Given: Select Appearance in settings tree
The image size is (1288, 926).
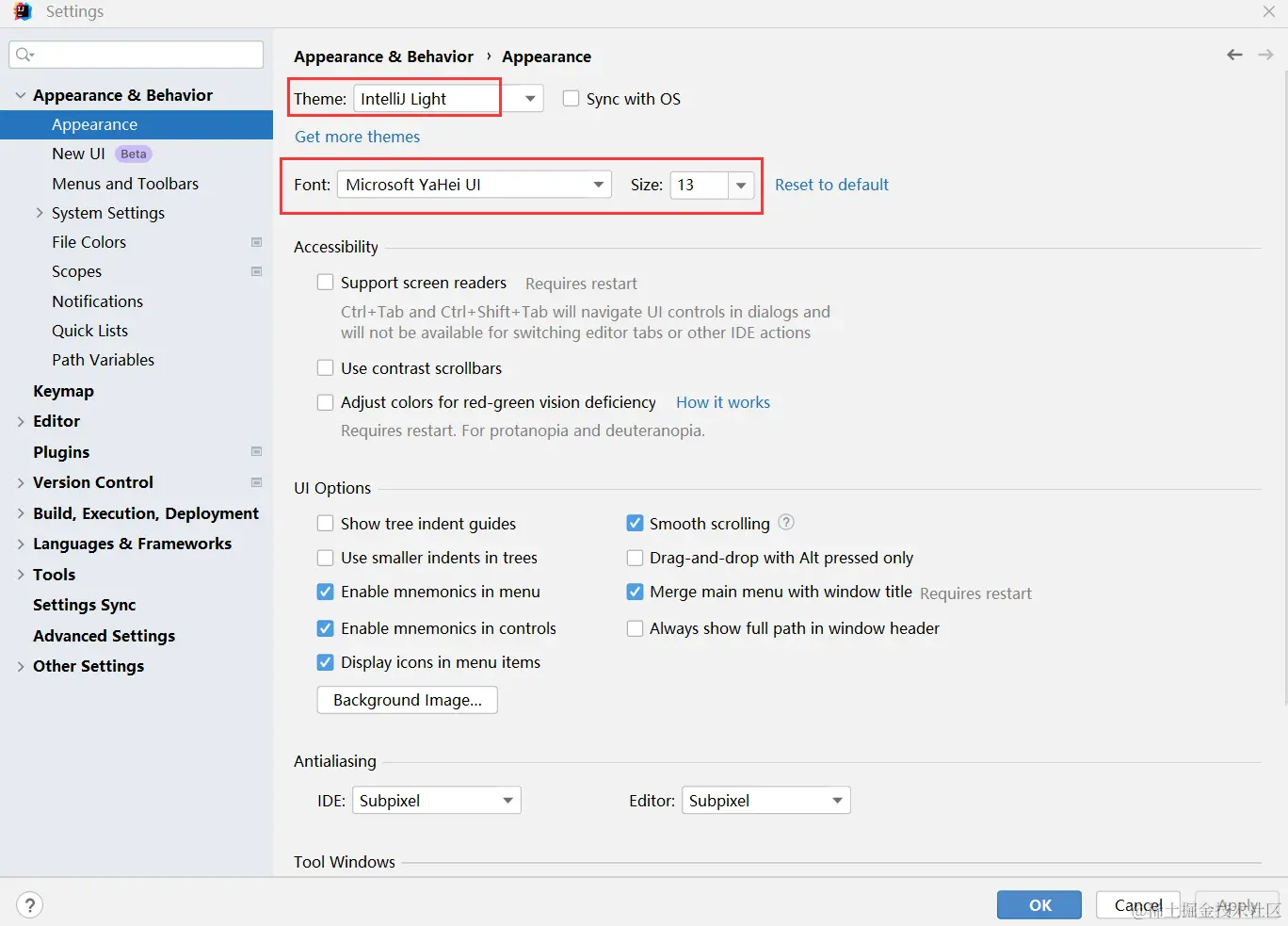Looking at the screenshot, I should coord(137,124).
